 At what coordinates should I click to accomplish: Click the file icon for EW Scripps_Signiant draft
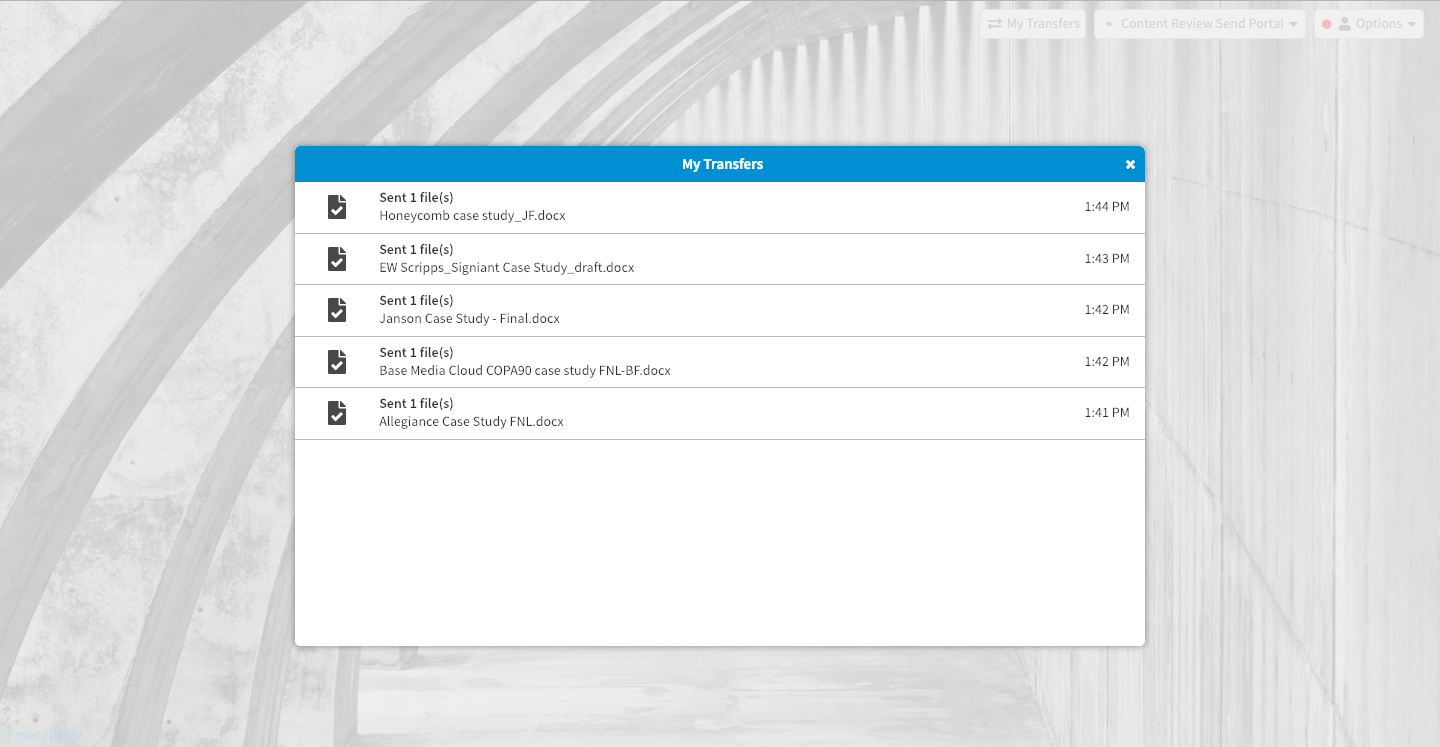point(337,259)
